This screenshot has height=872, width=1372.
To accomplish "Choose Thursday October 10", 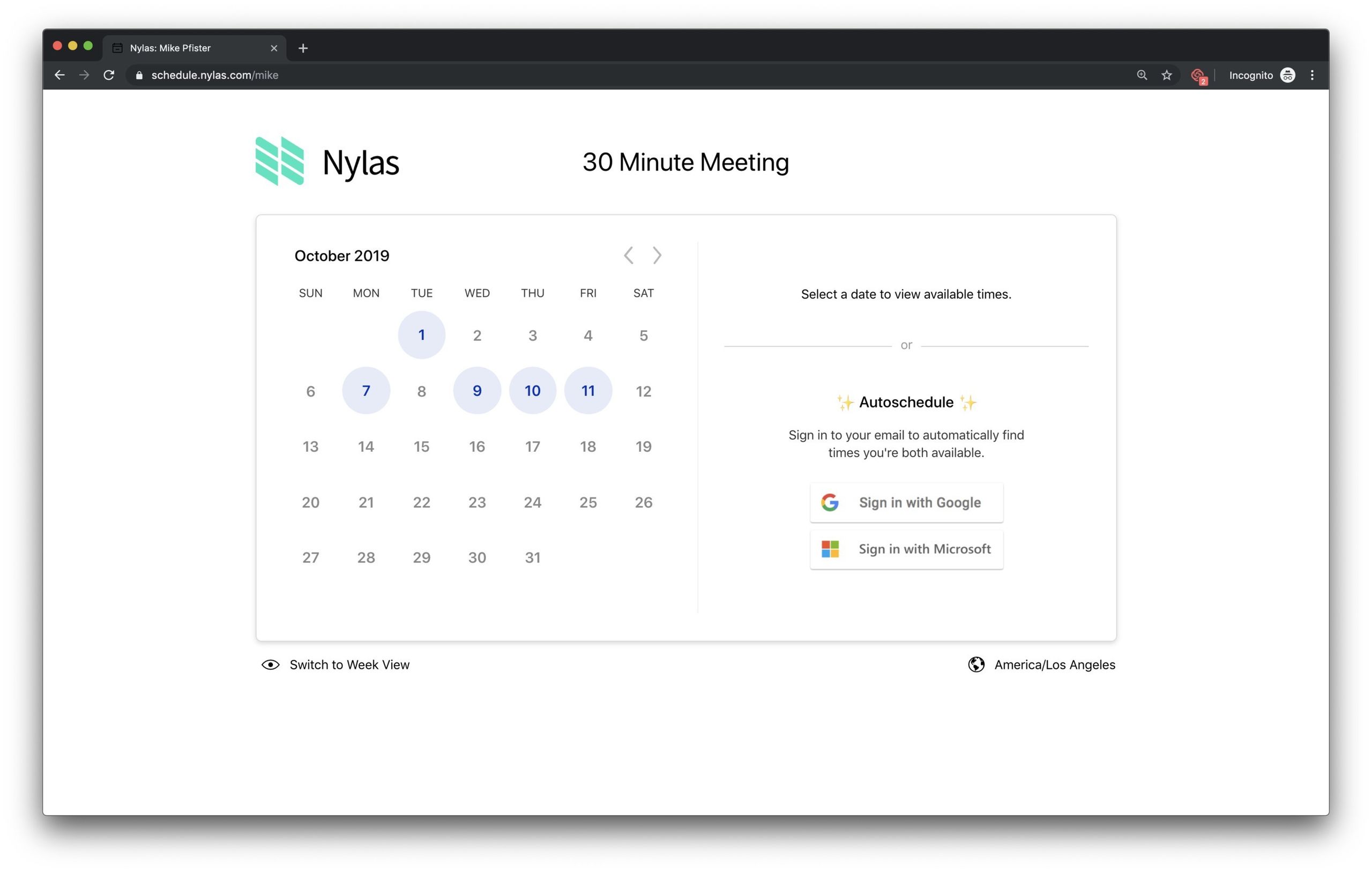I will coord(533,391).
